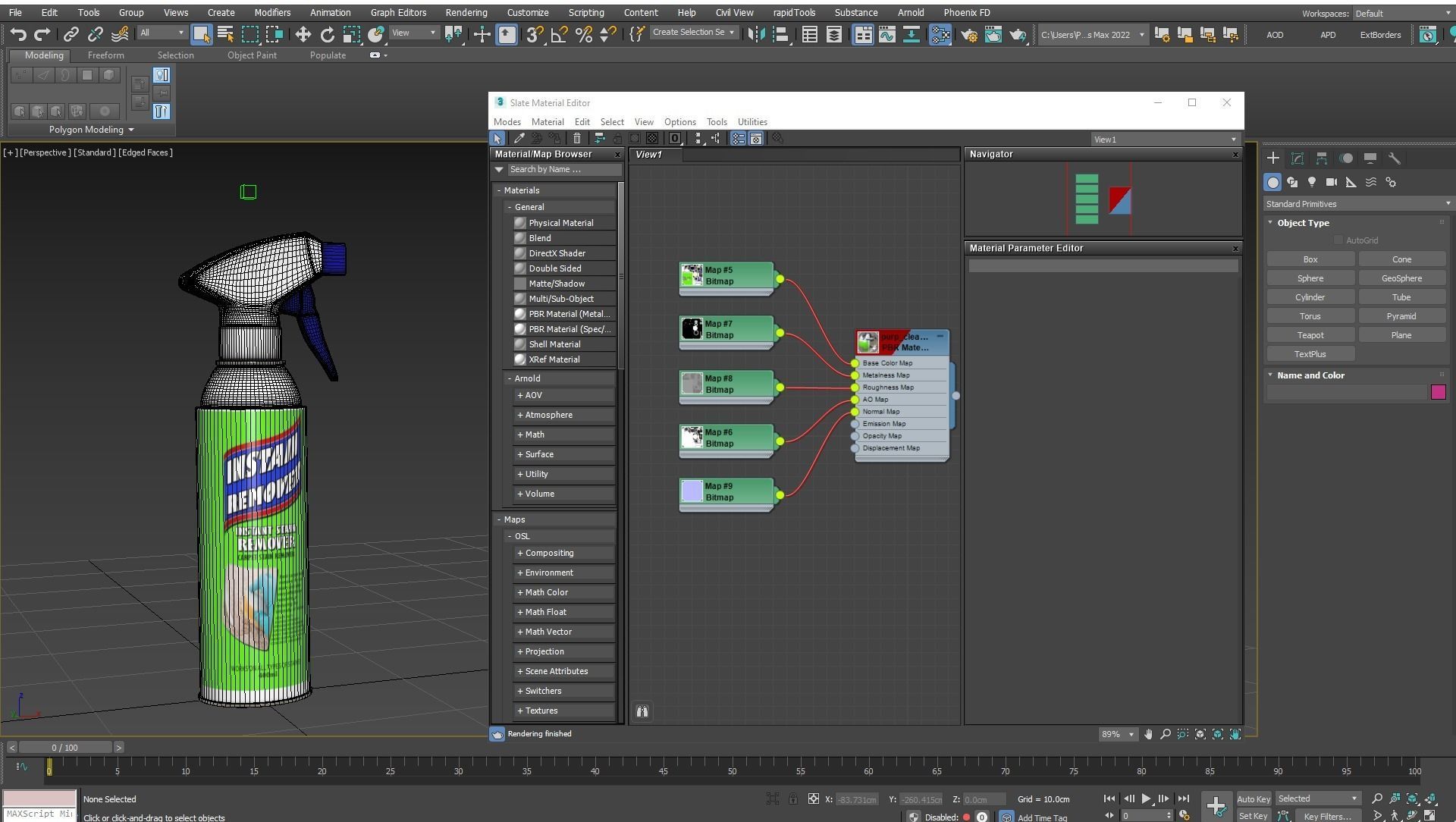Viewport: 1456px width, 822px height.
Task: Select the Move transform tool
Action: click(x=303, y=34)
